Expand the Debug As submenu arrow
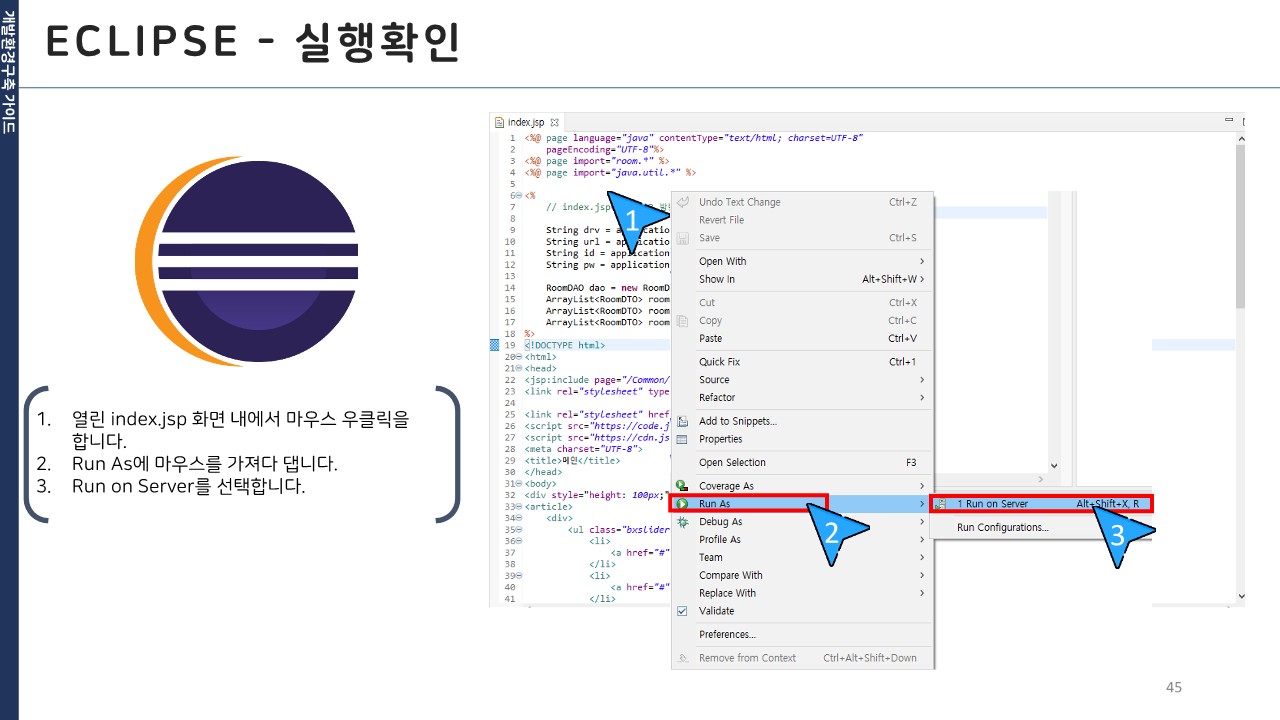The height and width of the screenshot is (720, 1280). point(922,522)
